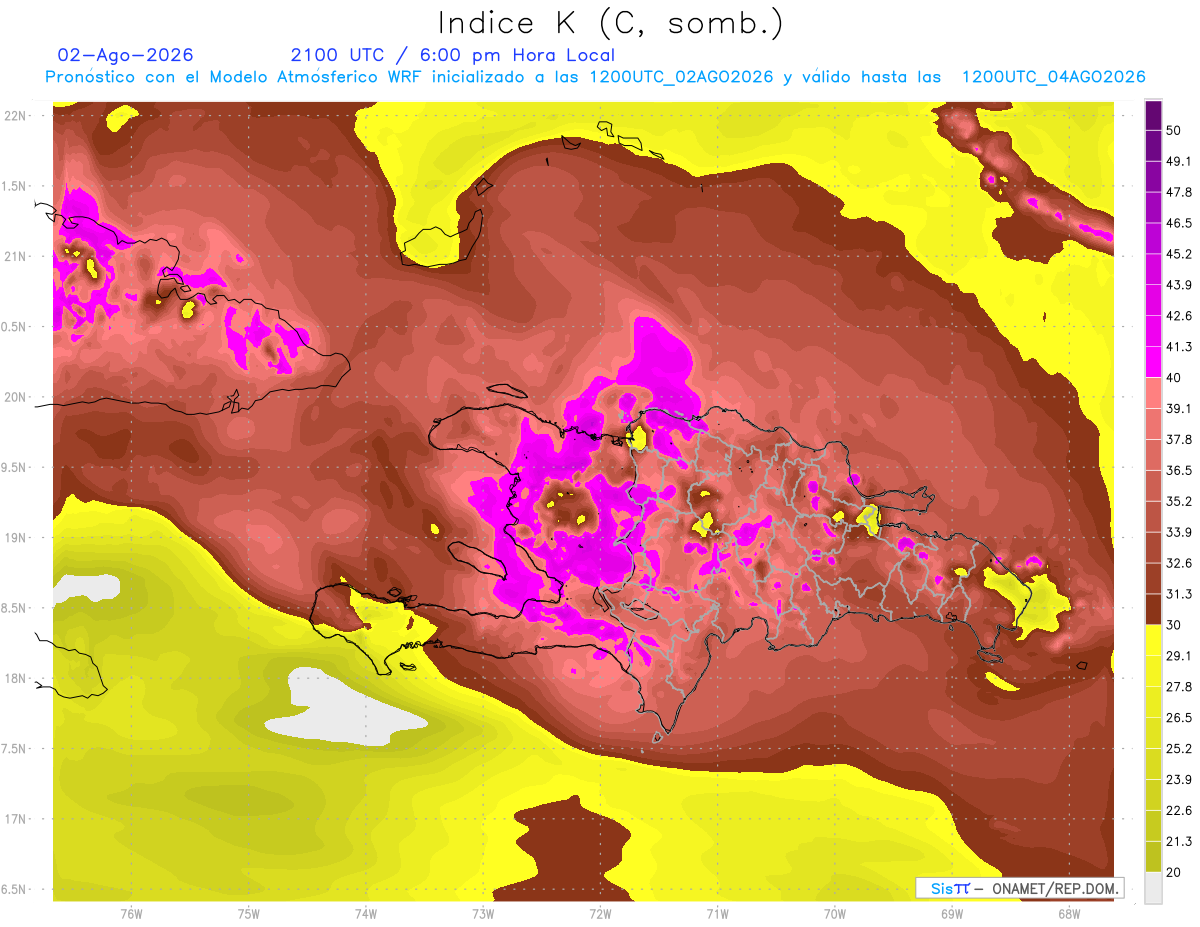Image resolution: width=1200 pixels, height=927 pixels.
Task: Click the 69W longitude label
Action: 951,913
